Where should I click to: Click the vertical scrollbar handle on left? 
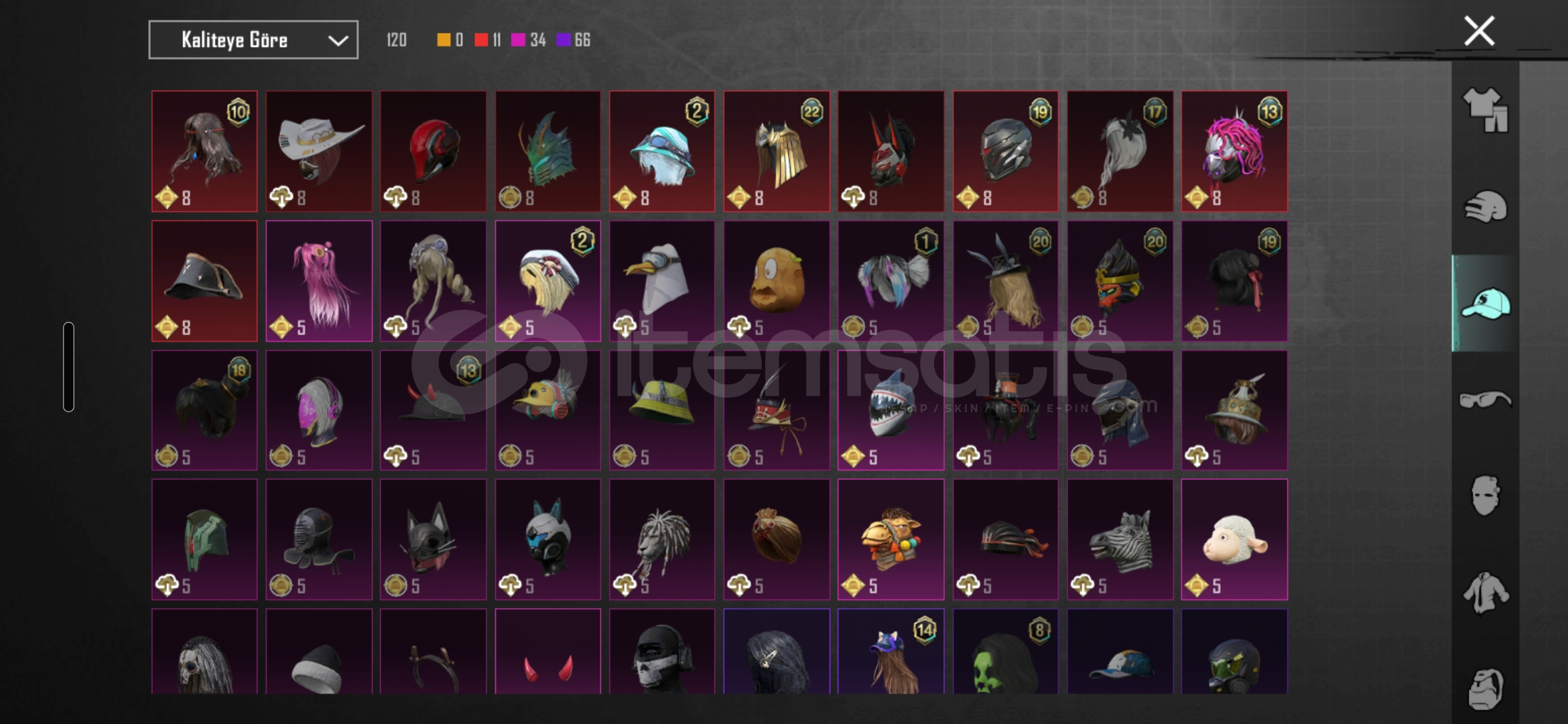tap(68, 367)
